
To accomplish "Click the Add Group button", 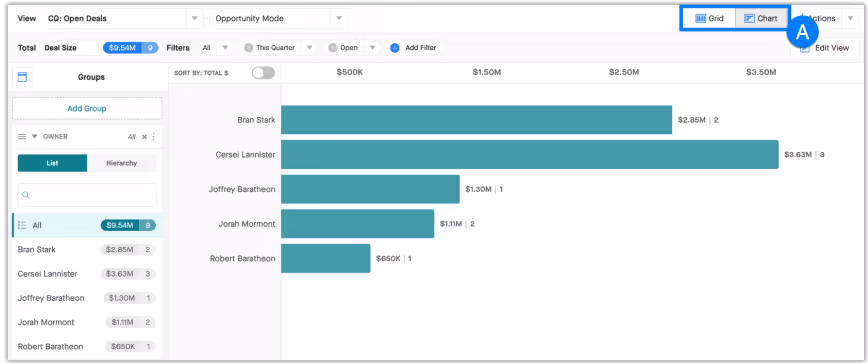I will pyautogui.click(x=87, y=108).
